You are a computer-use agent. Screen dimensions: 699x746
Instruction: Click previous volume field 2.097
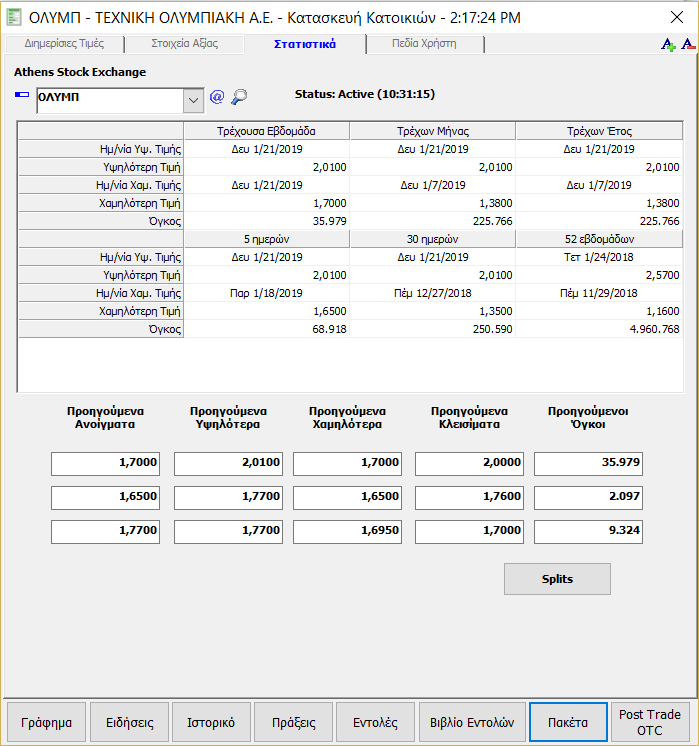589,498
